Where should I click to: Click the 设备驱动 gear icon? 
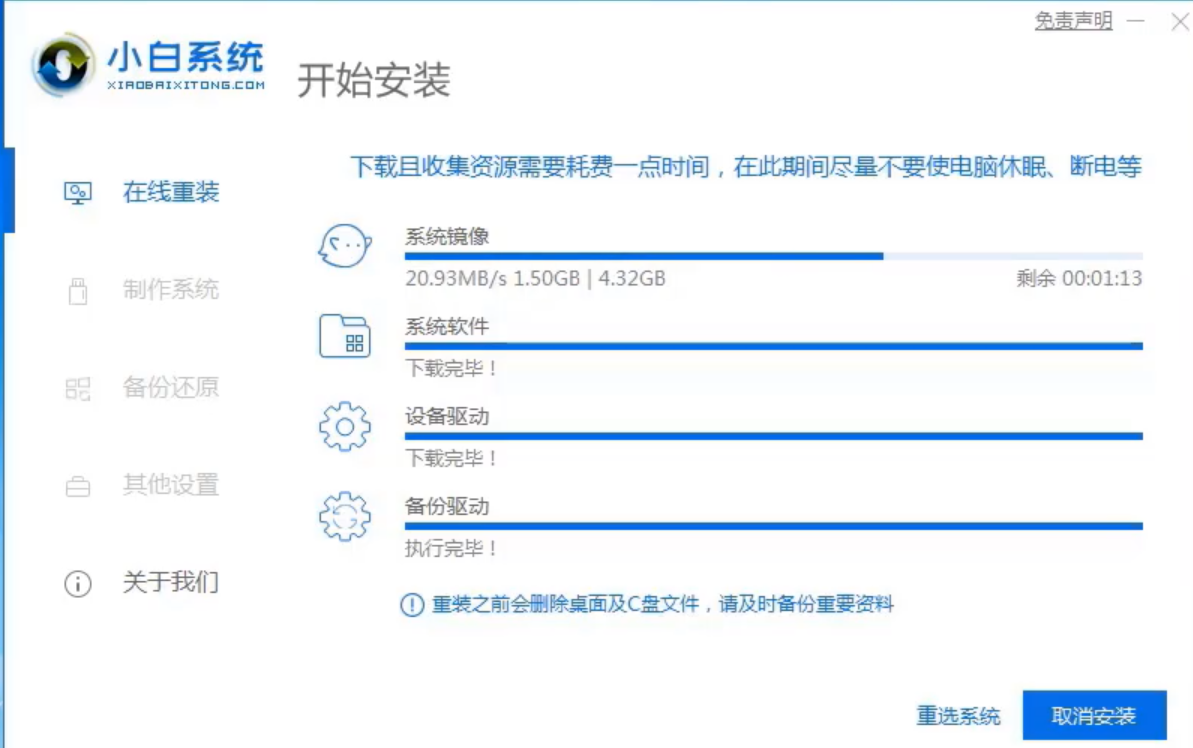pyautogui.click(x=344, y=427)
